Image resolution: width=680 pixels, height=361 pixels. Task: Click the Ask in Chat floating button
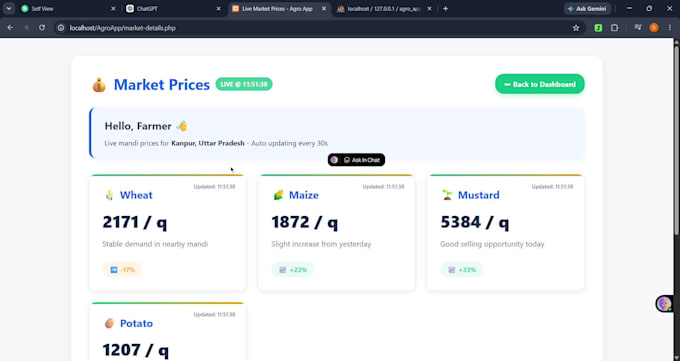coord(356,160)
